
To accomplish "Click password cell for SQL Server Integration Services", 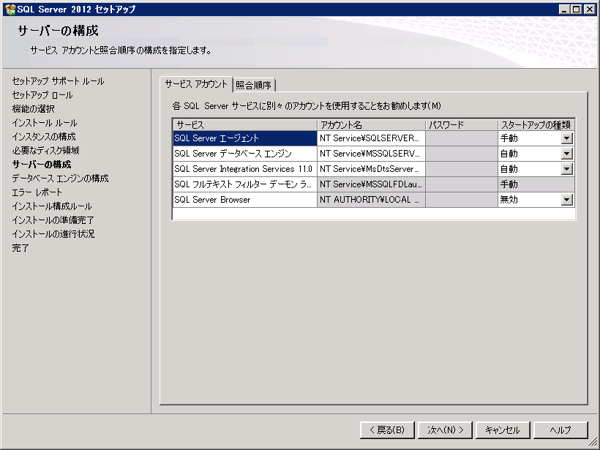I will click(x=461, y=169).
